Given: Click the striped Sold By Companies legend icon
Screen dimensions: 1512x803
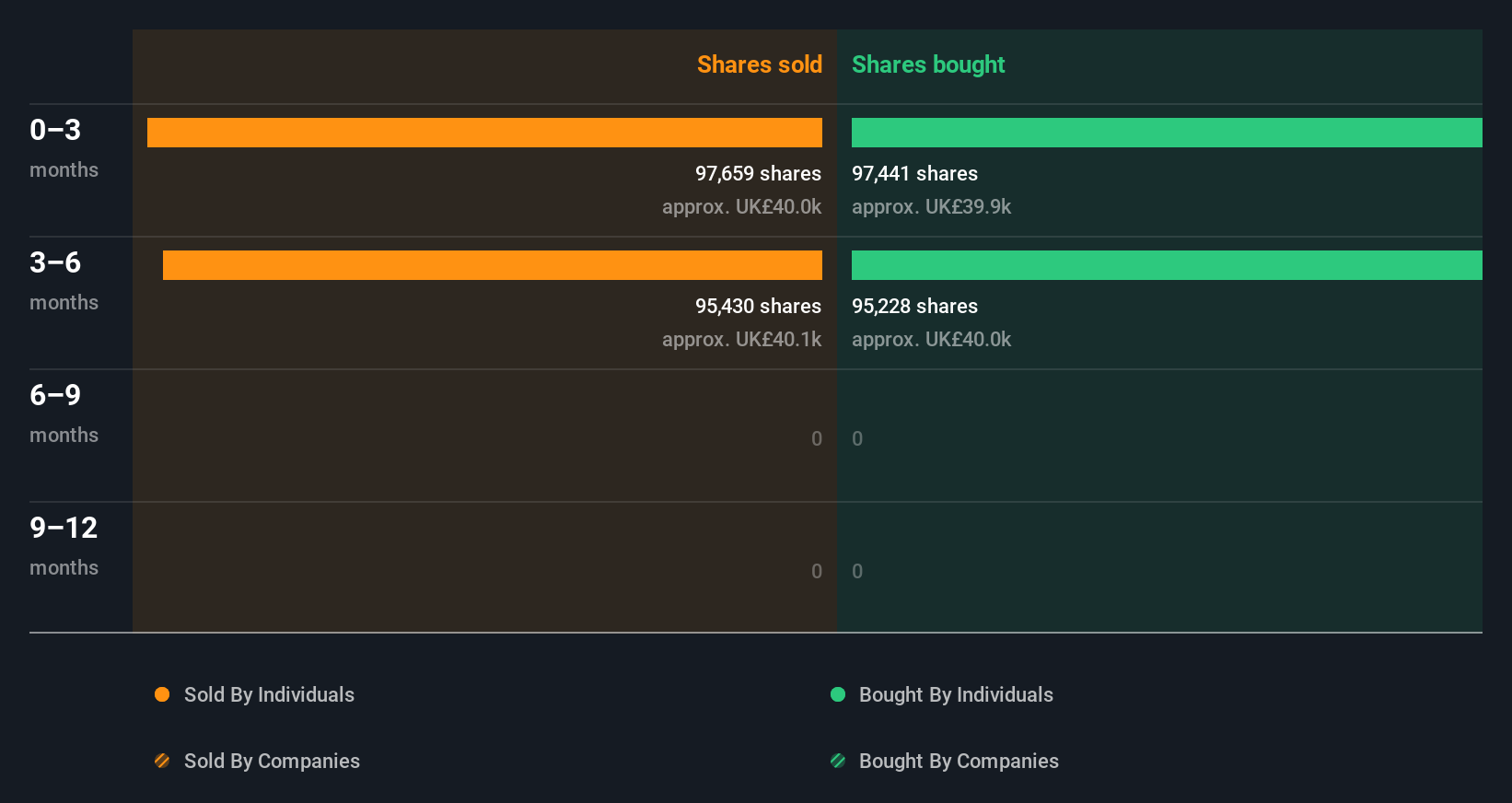Looking at the screenshot, I should pyautogui.click(x=162, y=761).
